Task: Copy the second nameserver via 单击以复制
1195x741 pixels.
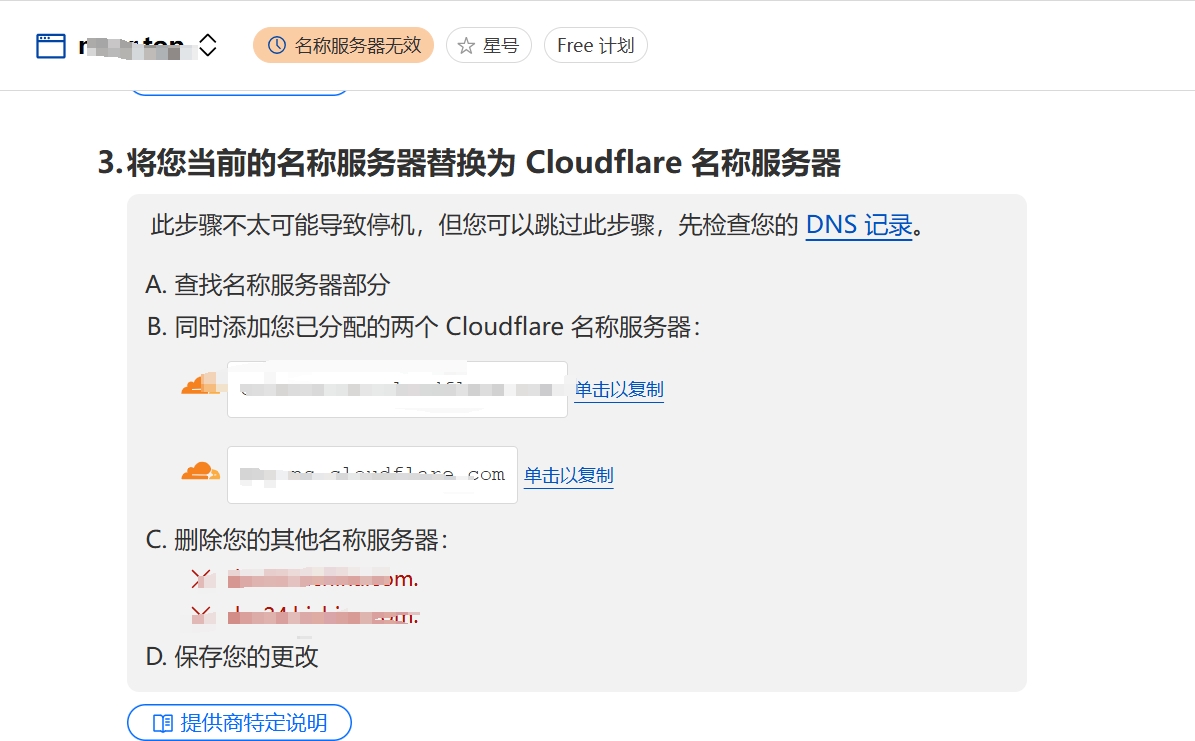Action: click(569, 476)
